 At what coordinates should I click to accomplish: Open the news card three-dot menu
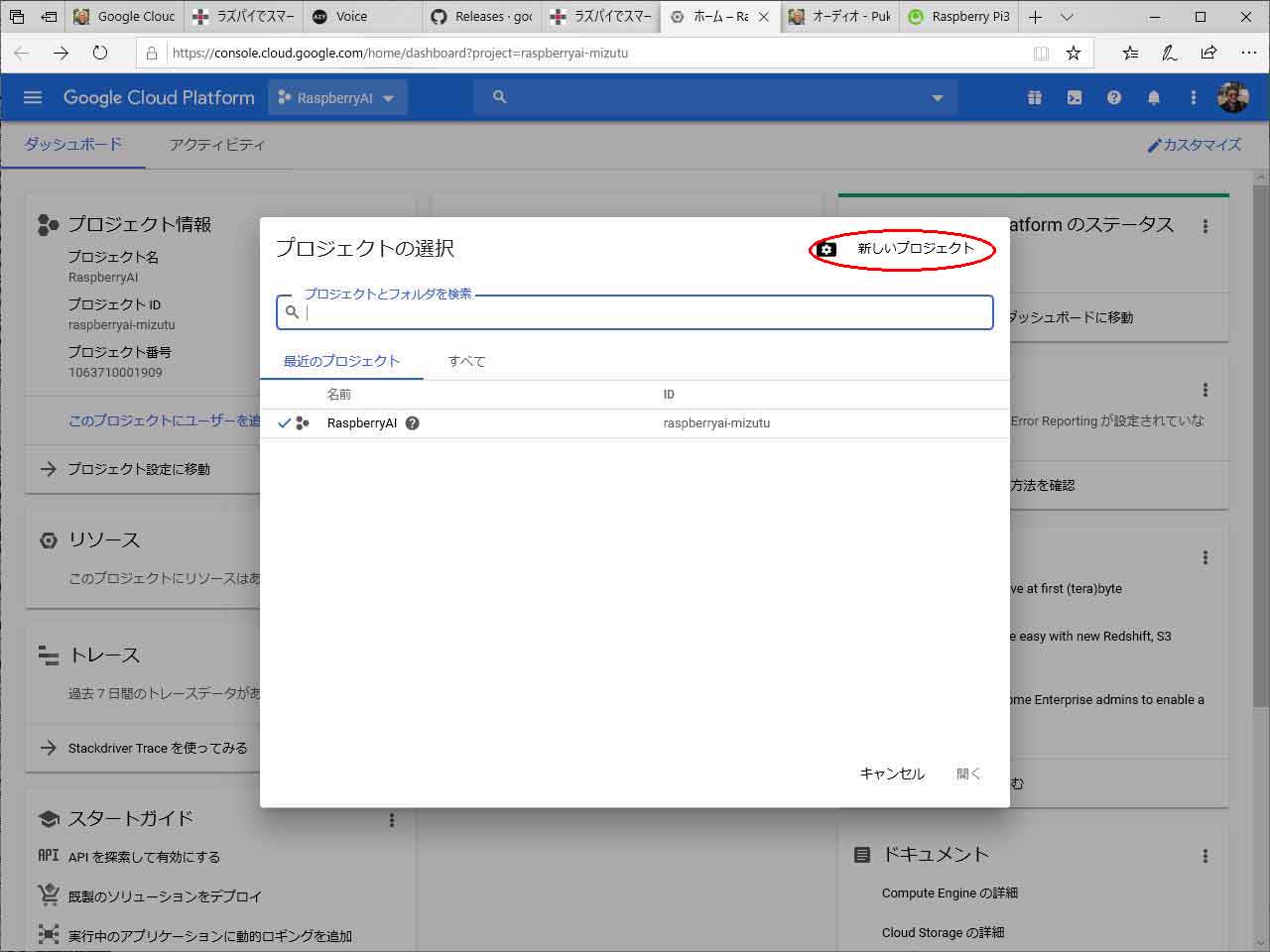(x=1206, y=557)
